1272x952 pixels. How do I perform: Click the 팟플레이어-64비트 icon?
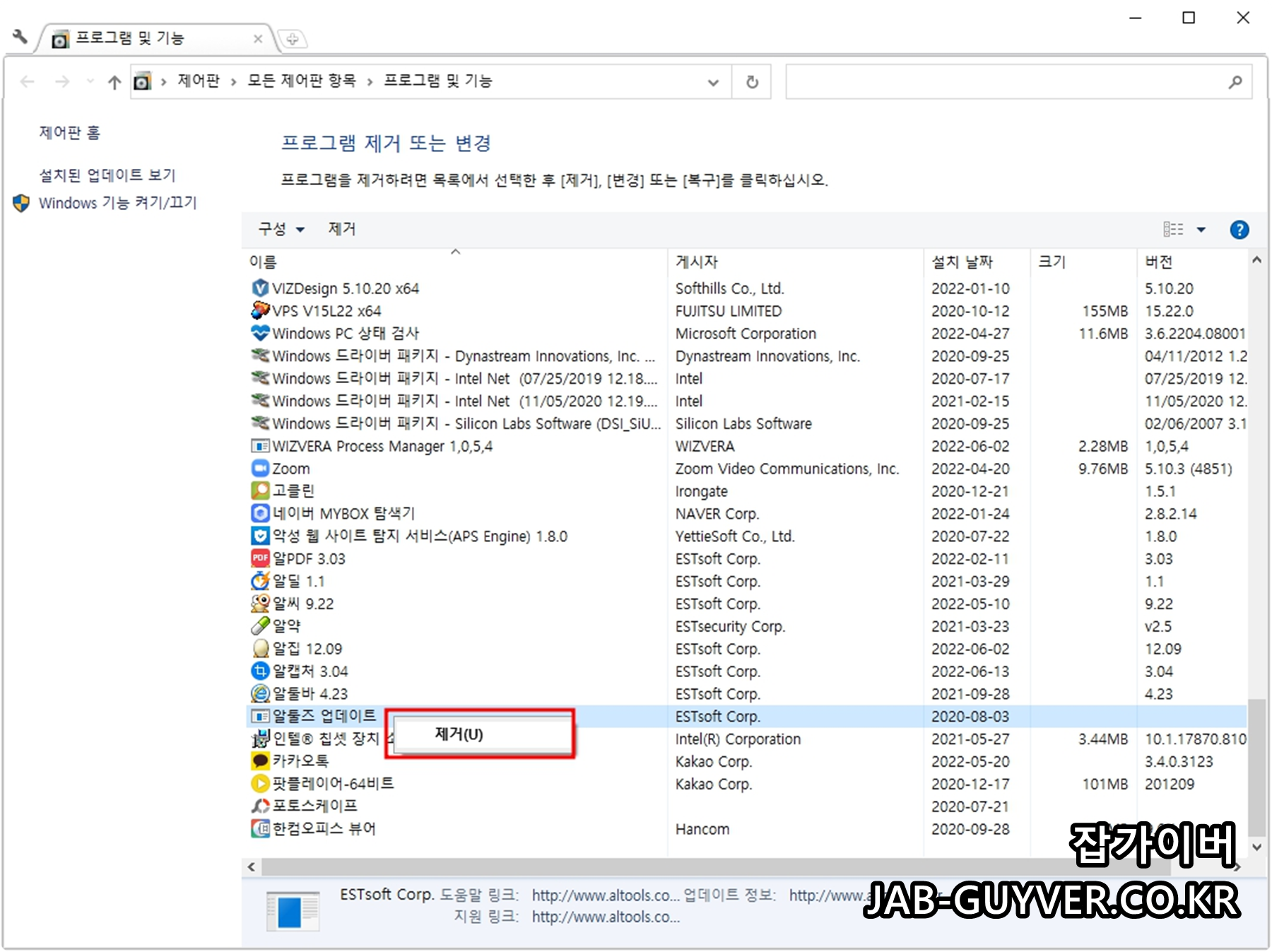coord(260,784)
